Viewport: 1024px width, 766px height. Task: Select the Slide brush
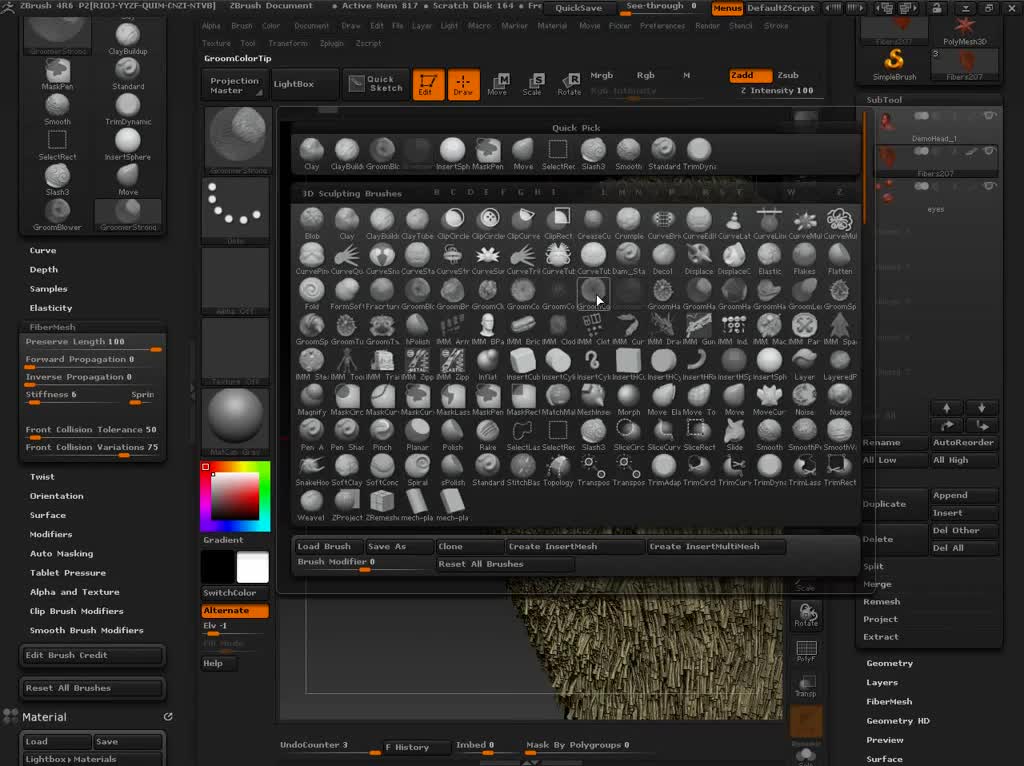tap(734, 435)
